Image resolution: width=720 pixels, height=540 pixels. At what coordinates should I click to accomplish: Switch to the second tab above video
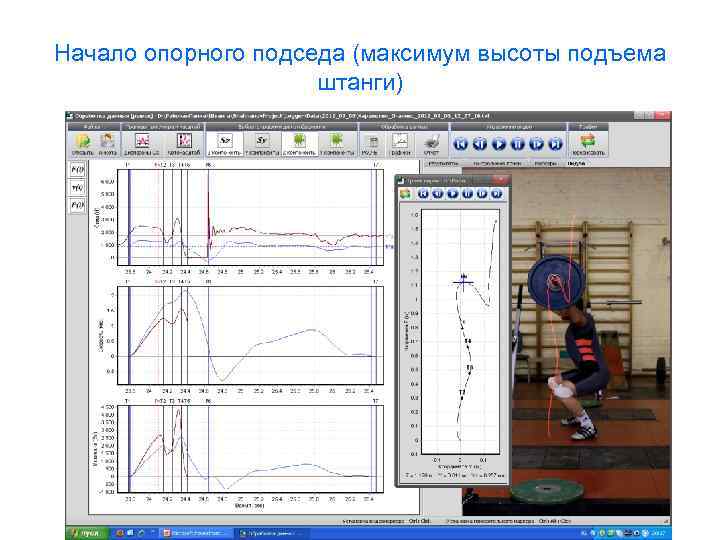pyautogui.click(x=497, y=163)
